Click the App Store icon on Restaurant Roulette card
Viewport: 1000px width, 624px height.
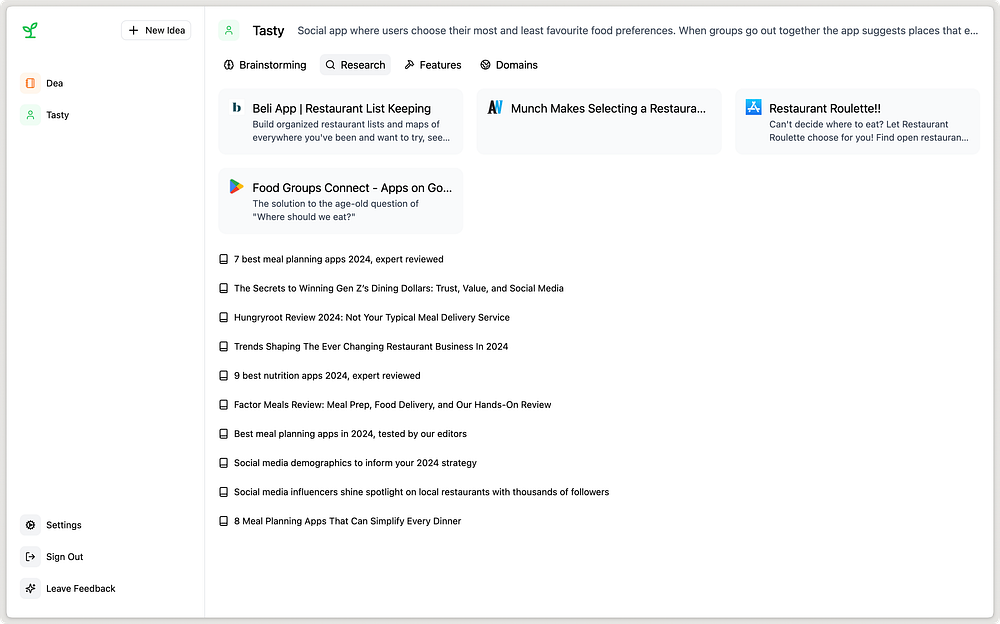(x=754, y=107)
